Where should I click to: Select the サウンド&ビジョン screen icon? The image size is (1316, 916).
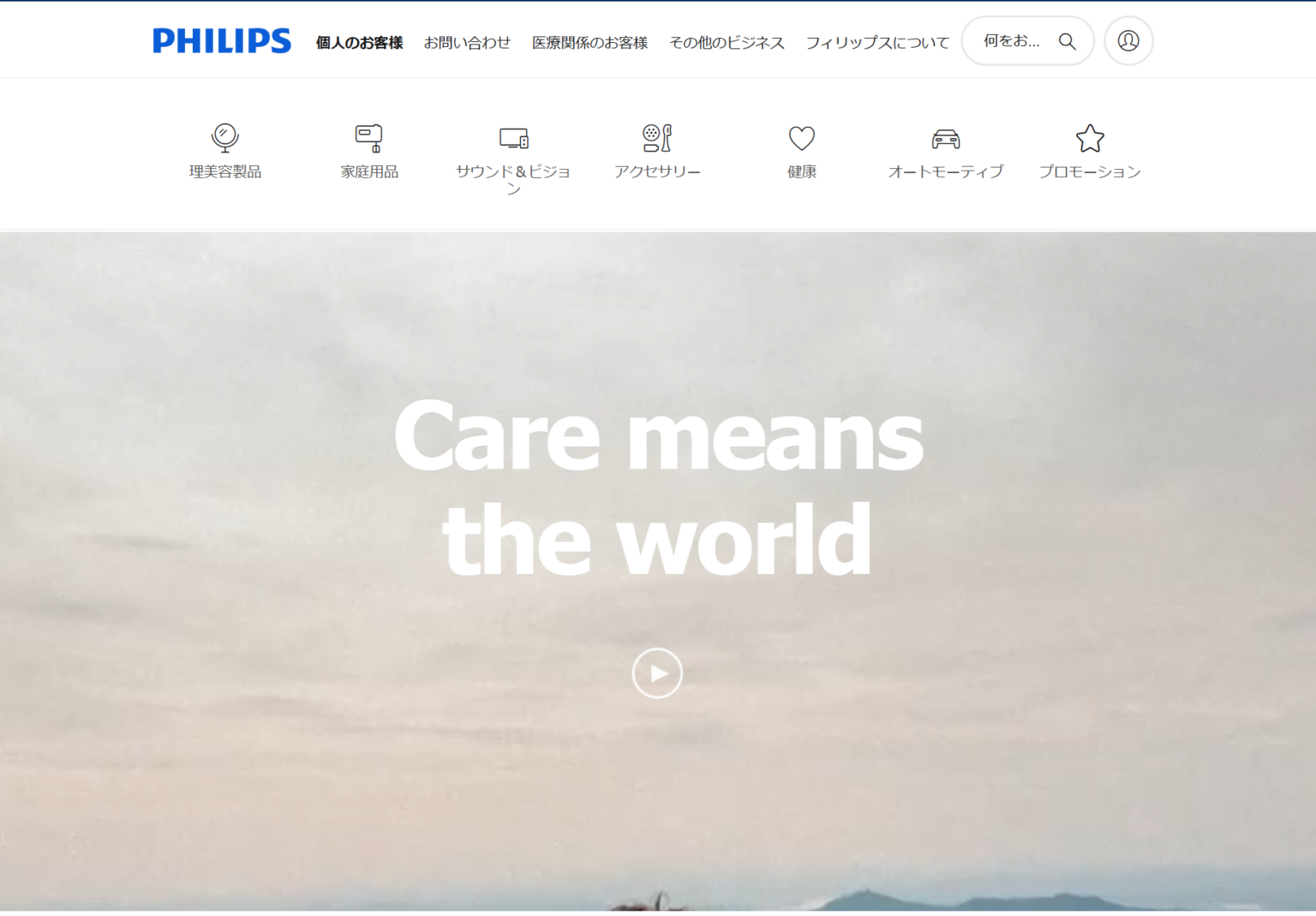[514, 138]
